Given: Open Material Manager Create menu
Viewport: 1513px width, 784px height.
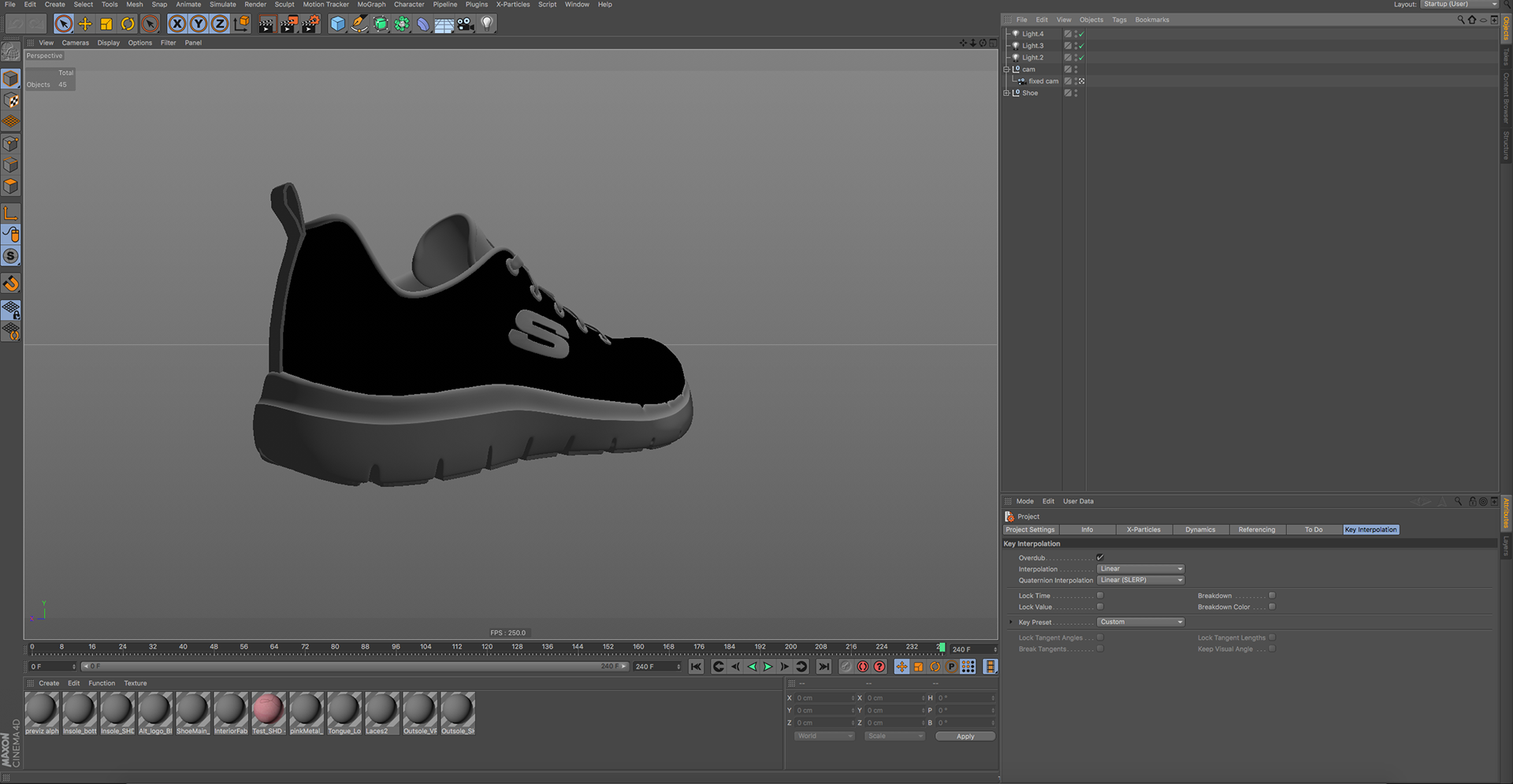Looking at the screenshot, I should click(x=49, y=683).
